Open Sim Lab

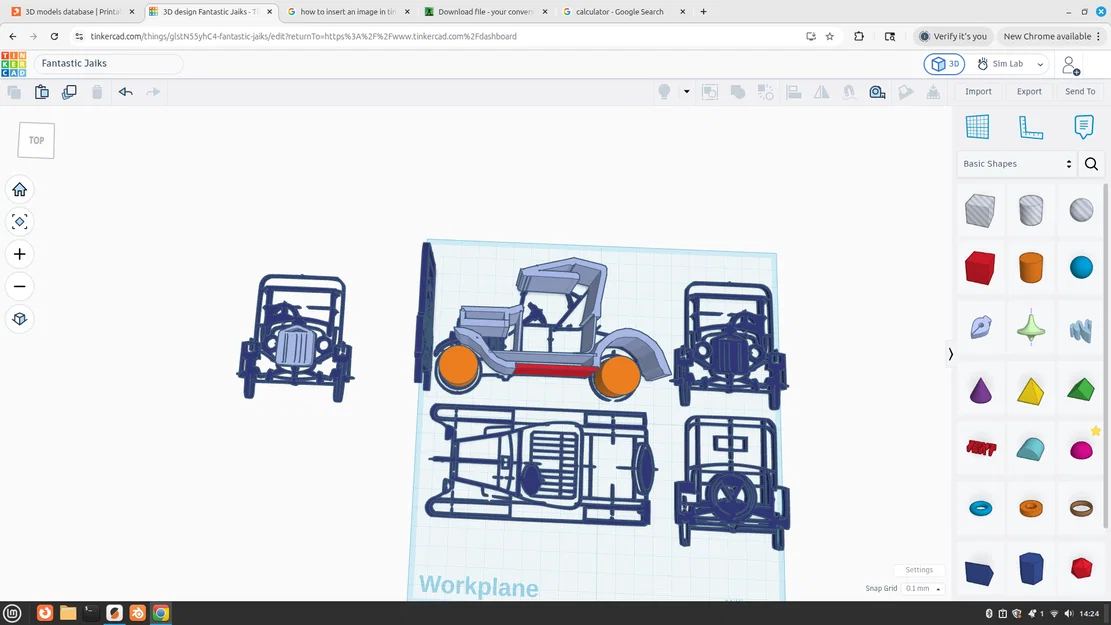(1000, 64)
